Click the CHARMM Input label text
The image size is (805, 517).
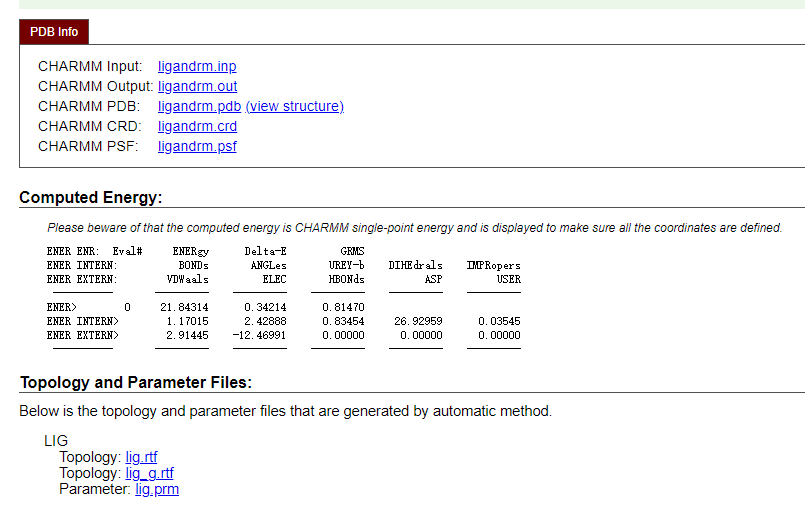pos(90,67)
